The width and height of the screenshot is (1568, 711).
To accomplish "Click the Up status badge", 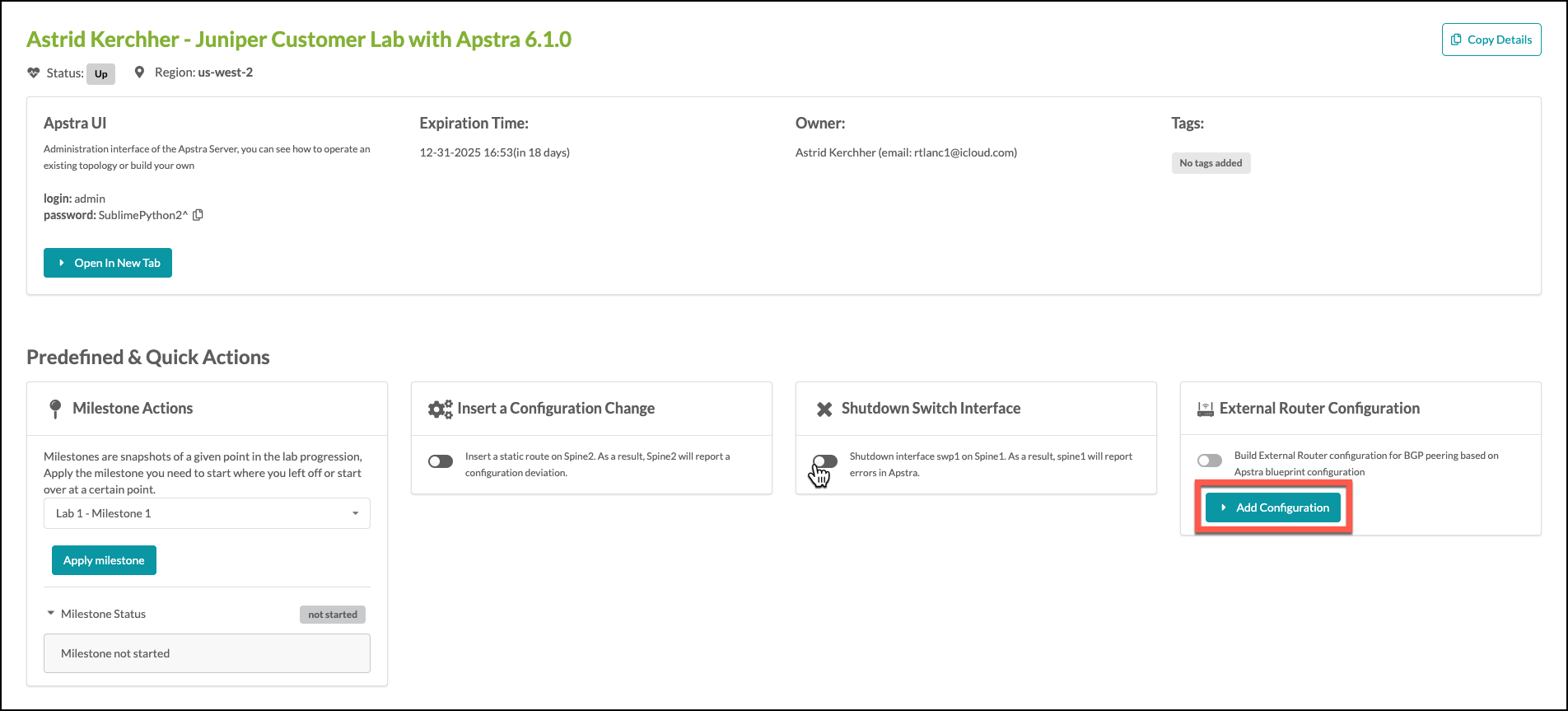I will click(100, 73).
